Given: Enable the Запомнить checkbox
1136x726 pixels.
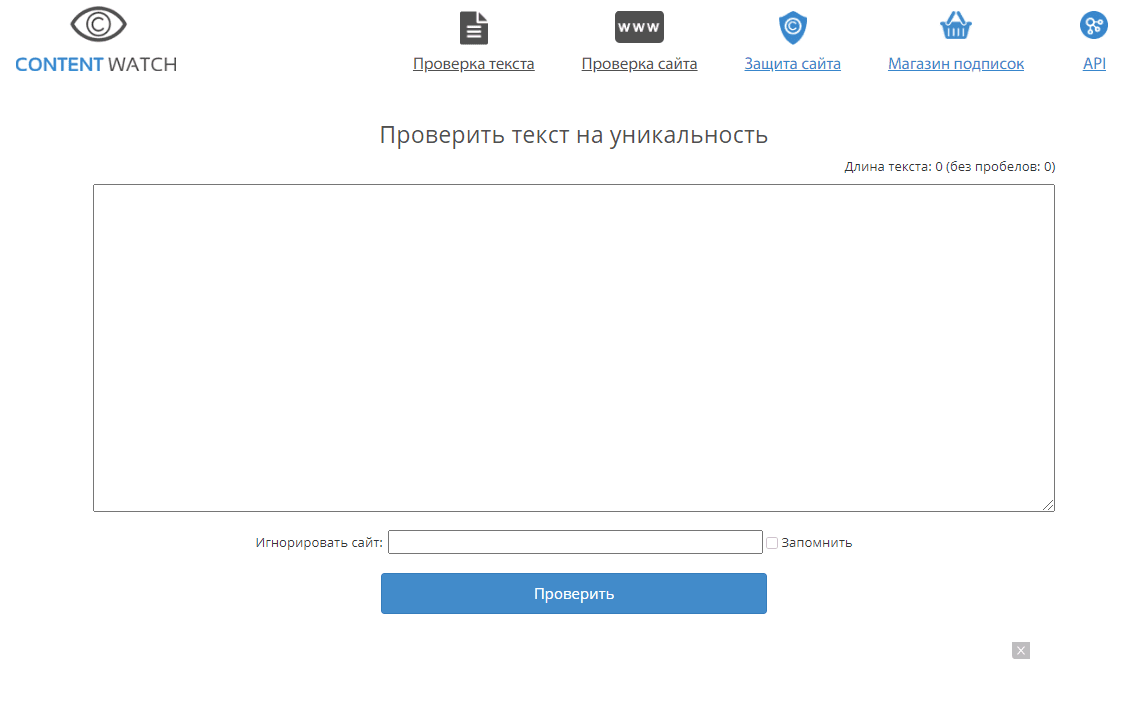Looking at the screenshot, I should point(772,543).
